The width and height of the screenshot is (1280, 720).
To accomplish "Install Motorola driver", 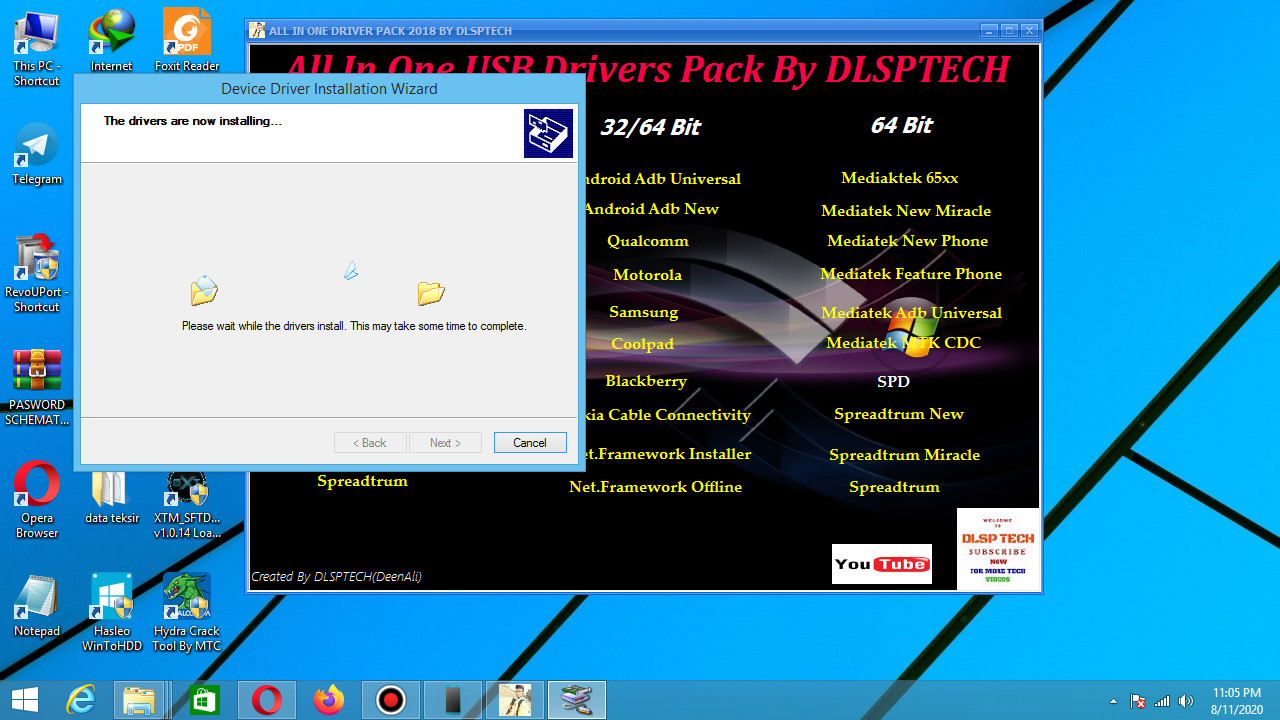I will (x=648, y=275).
